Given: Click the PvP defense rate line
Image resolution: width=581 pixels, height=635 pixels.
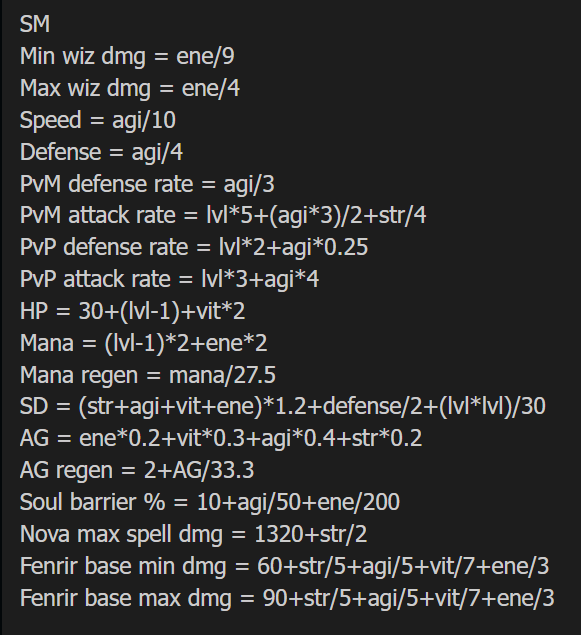Looking at the screenshot, I should click(x=194, y=247).
